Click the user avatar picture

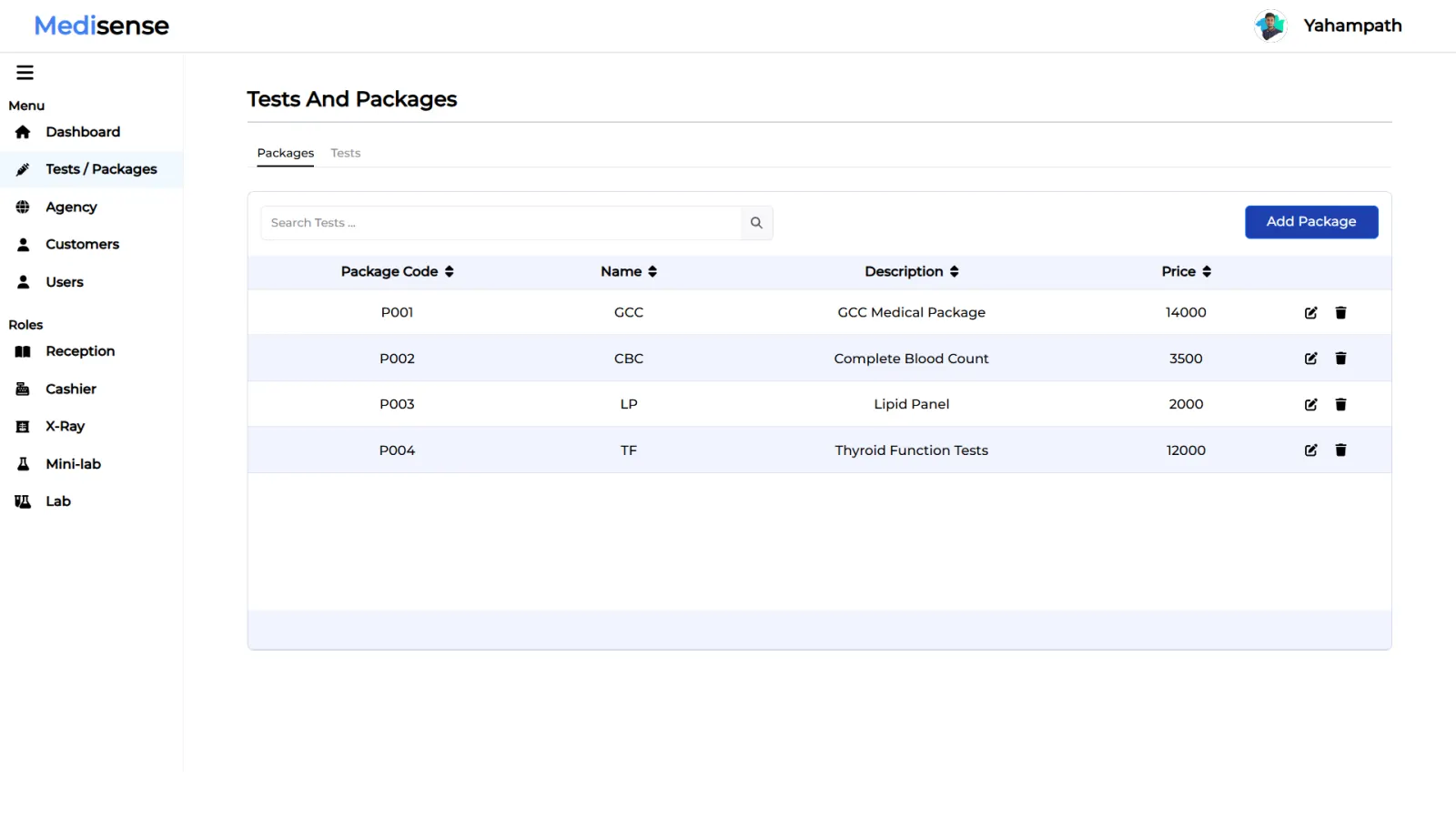(x=1270, y=25)
